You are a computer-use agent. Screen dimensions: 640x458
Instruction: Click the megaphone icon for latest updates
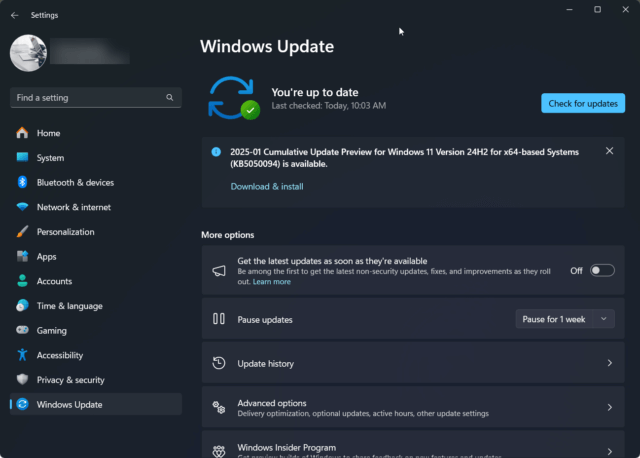pos(219,271)
